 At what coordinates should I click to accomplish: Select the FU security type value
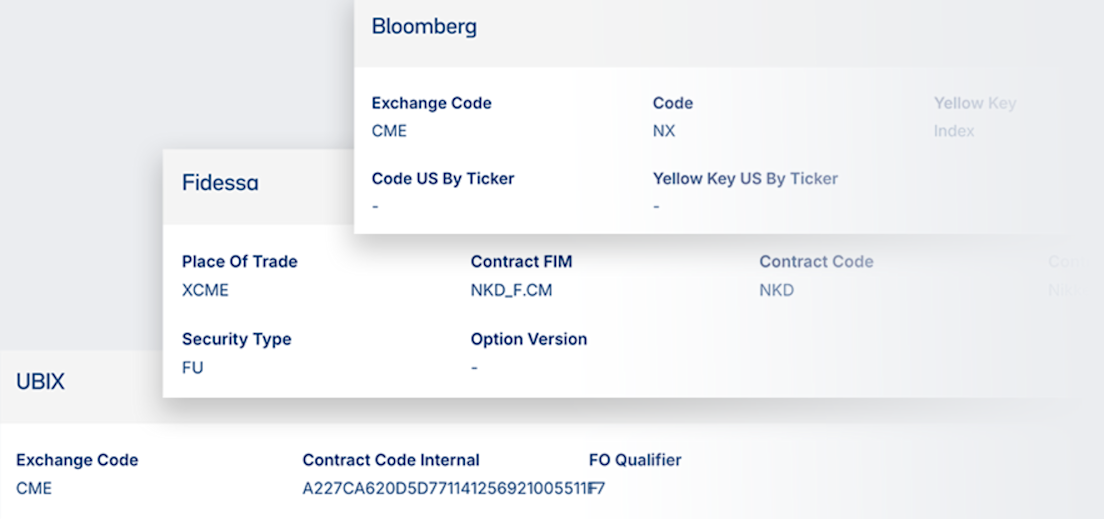192,367
